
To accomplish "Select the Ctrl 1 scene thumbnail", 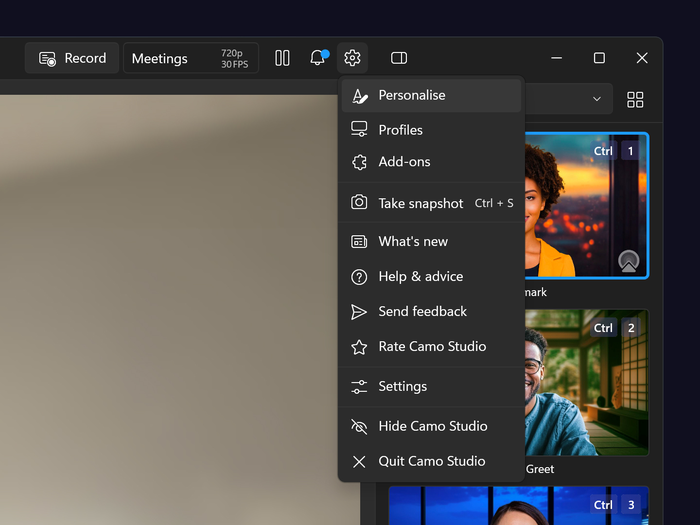I will click(587, 206).
